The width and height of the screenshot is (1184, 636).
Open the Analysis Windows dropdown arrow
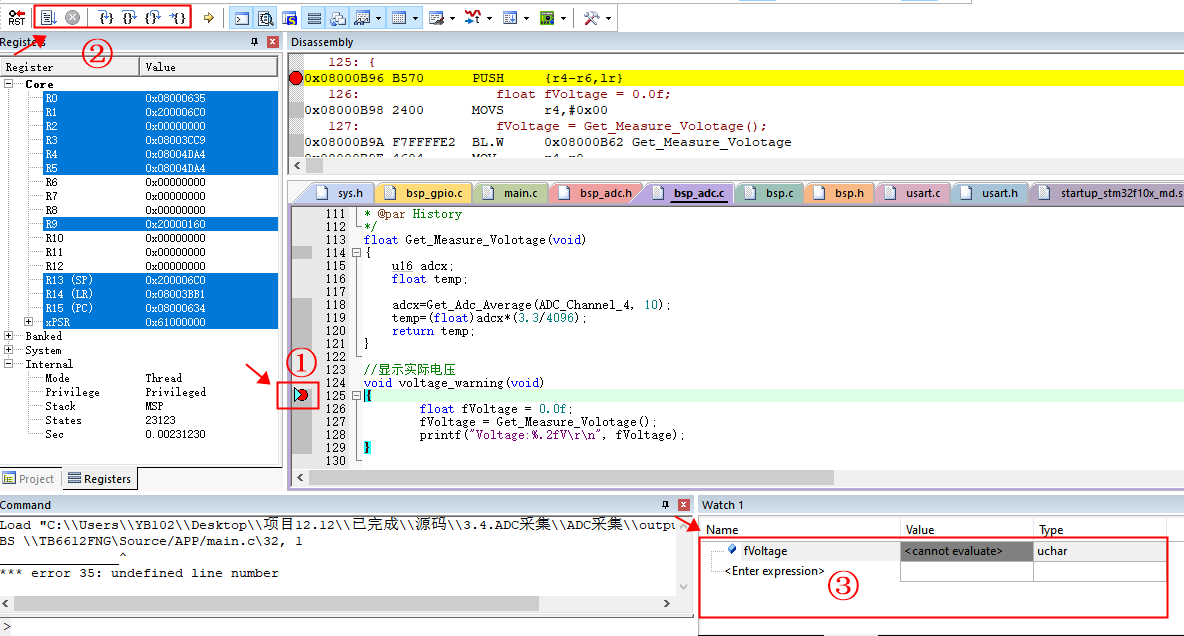click(489, 18)
